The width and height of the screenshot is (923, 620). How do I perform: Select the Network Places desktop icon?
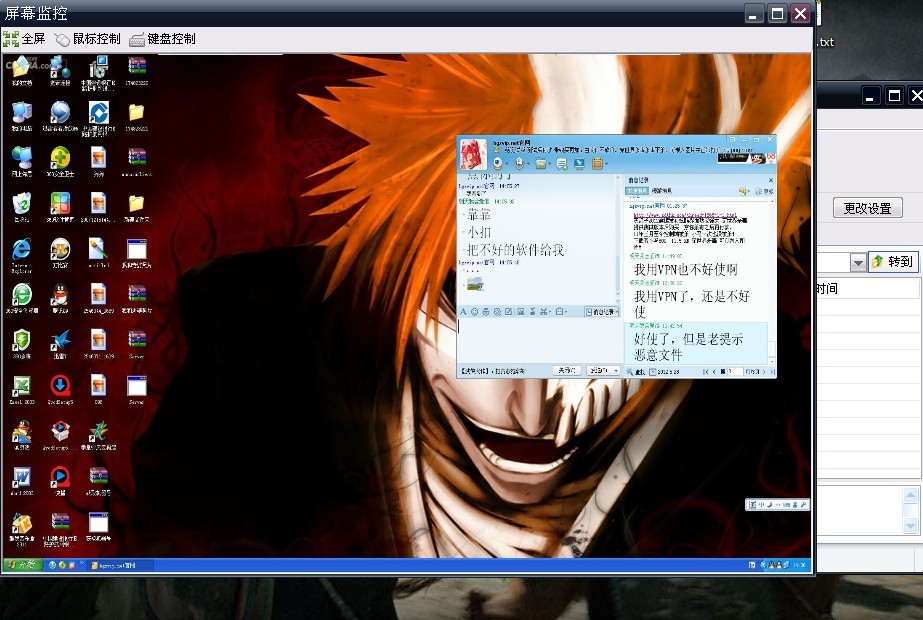pyautogui.click(x=22, y=161)
